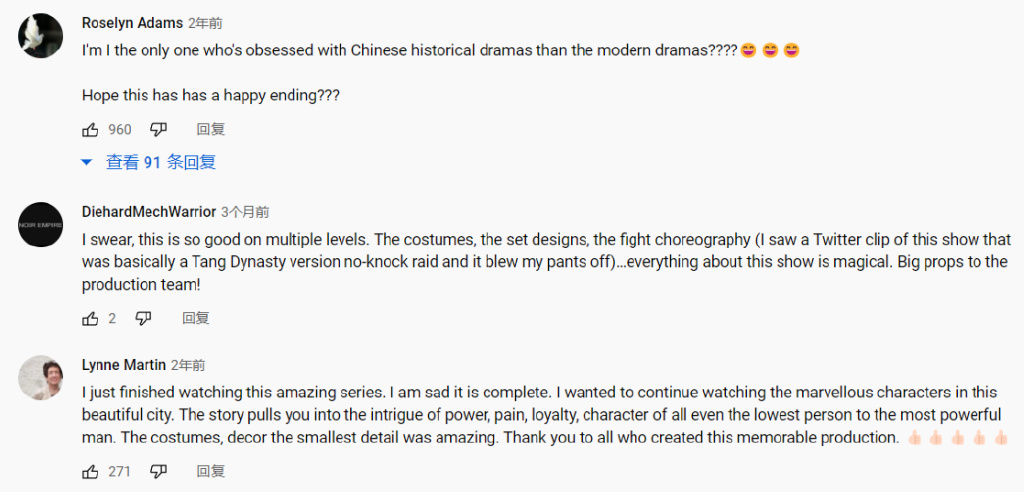Viewport: 1024px width, 492px height.
Task: Dislike Roselyn Adams' comment
Action: tap(158, 129)
